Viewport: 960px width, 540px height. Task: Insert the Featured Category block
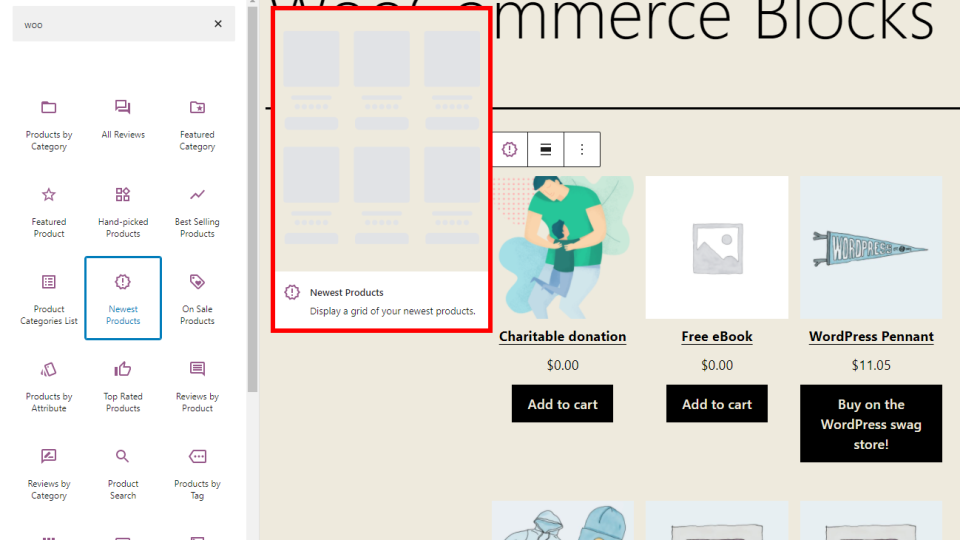point(197,125)
